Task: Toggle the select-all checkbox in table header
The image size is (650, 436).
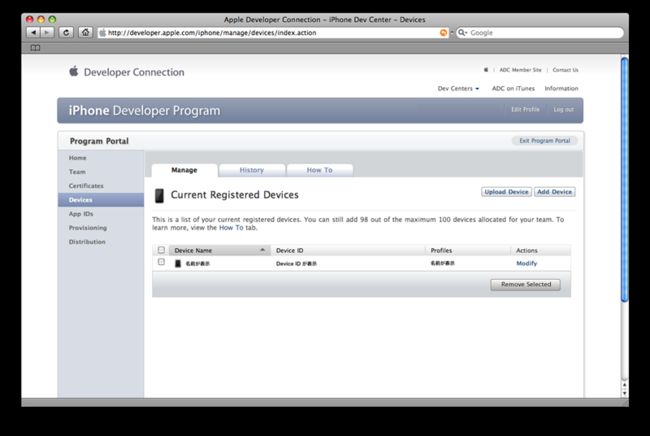Action: 161,250
